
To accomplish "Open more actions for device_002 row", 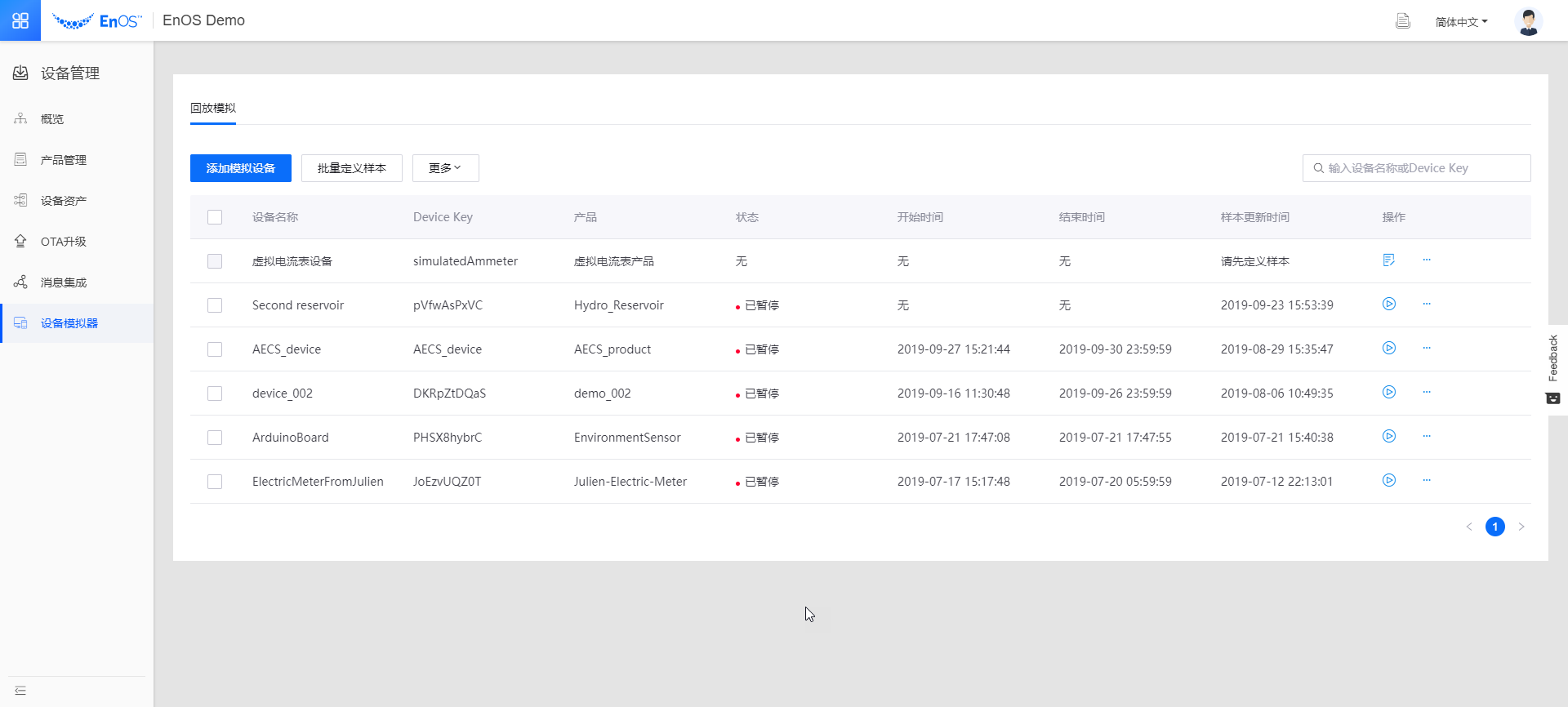I will click(x=1427, y=393).
